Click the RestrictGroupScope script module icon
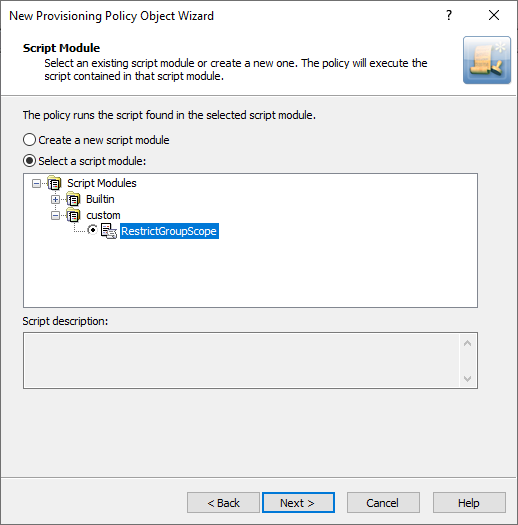518x525 pixels. point(109,231)
